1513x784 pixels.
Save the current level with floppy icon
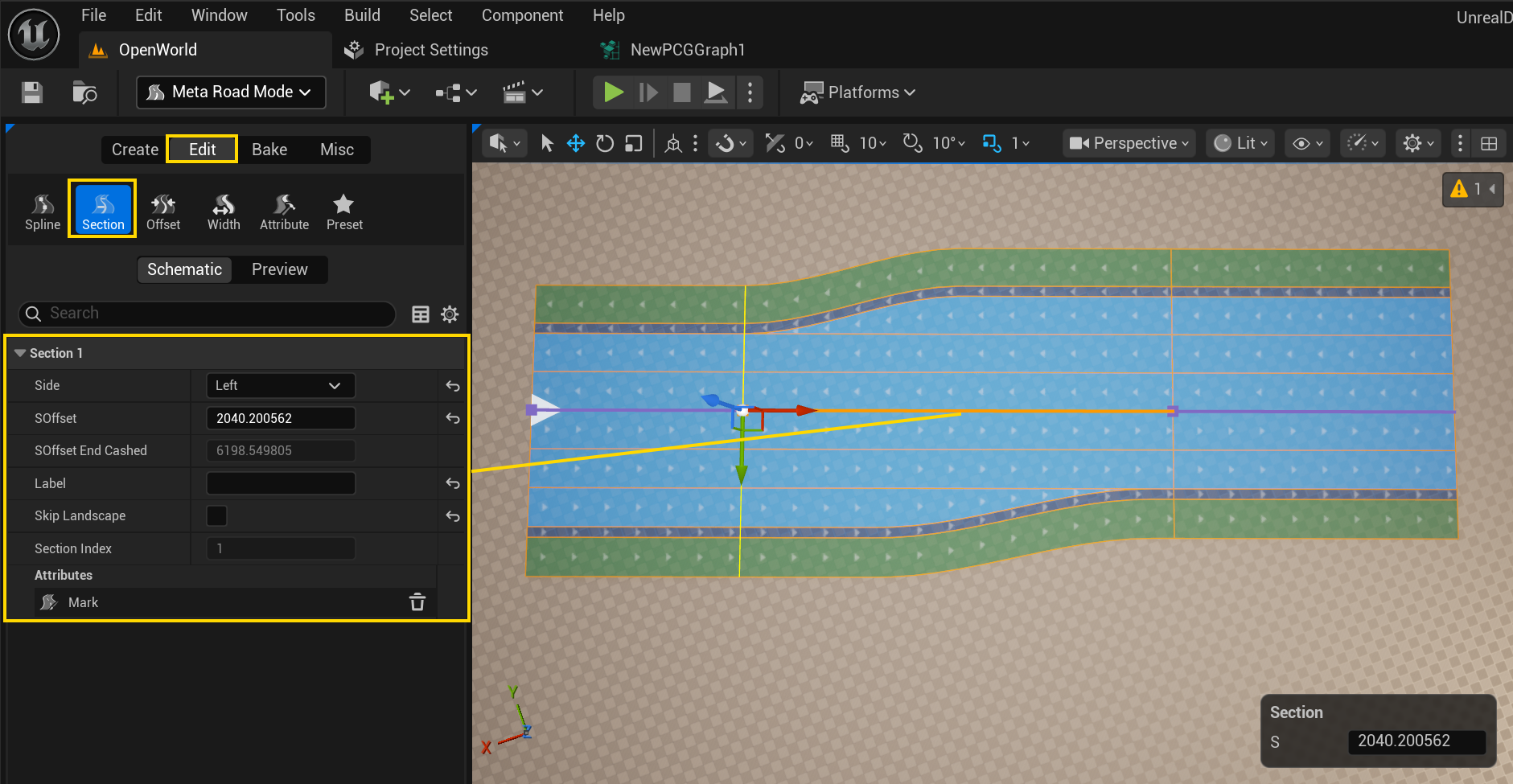coord(32,92)
